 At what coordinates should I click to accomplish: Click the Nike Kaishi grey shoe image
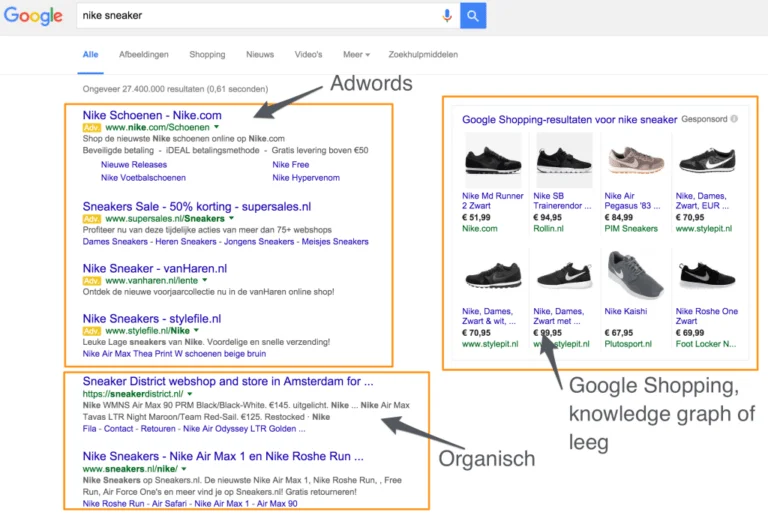coord(635,275)
